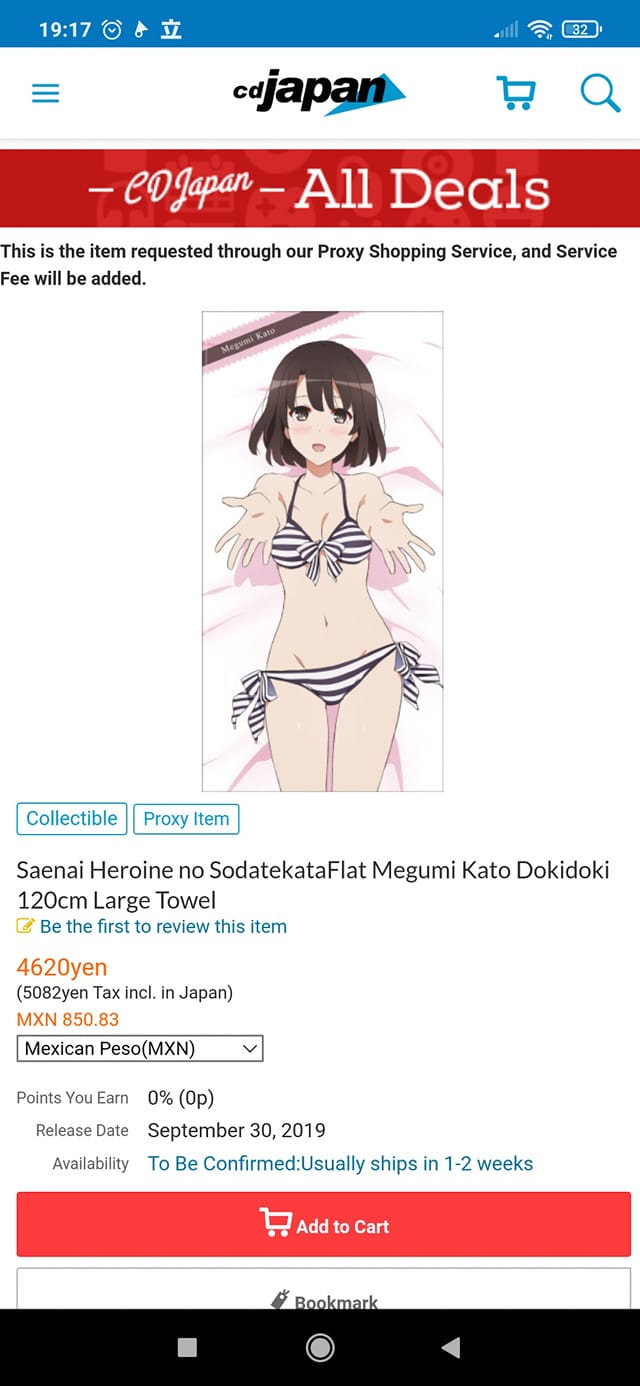The image size is (640, 1386).
Task: Tap the Android back triangle
Action: [x=451, y=1347]
